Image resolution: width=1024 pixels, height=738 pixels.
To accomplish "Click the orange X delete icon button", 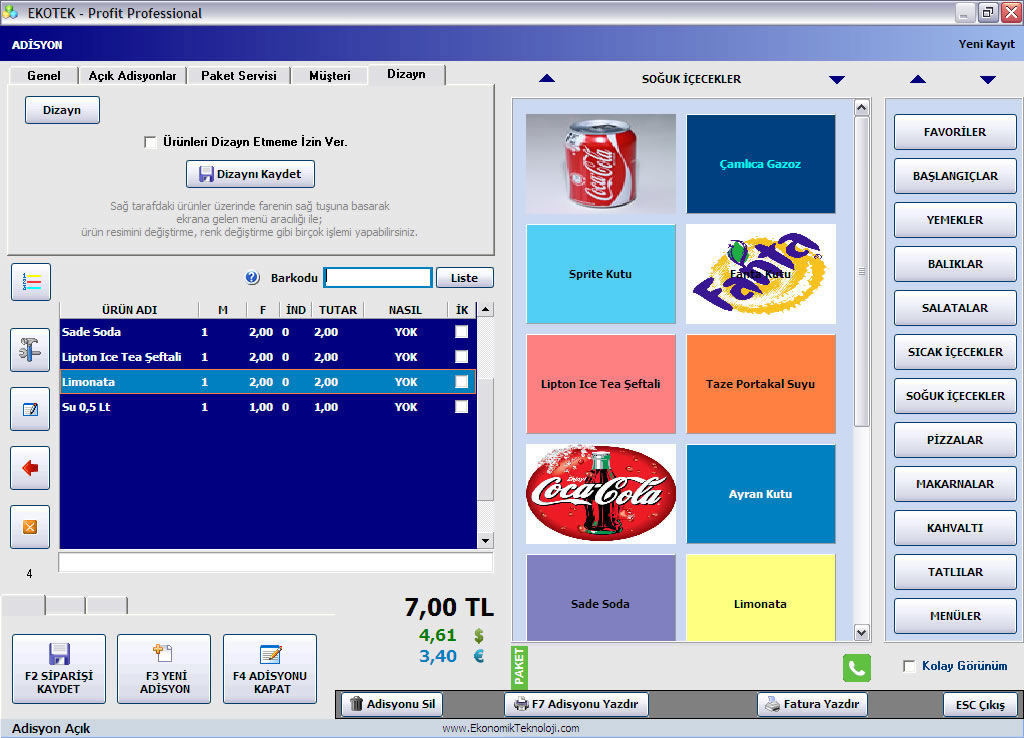I will [x=30, y=526].
